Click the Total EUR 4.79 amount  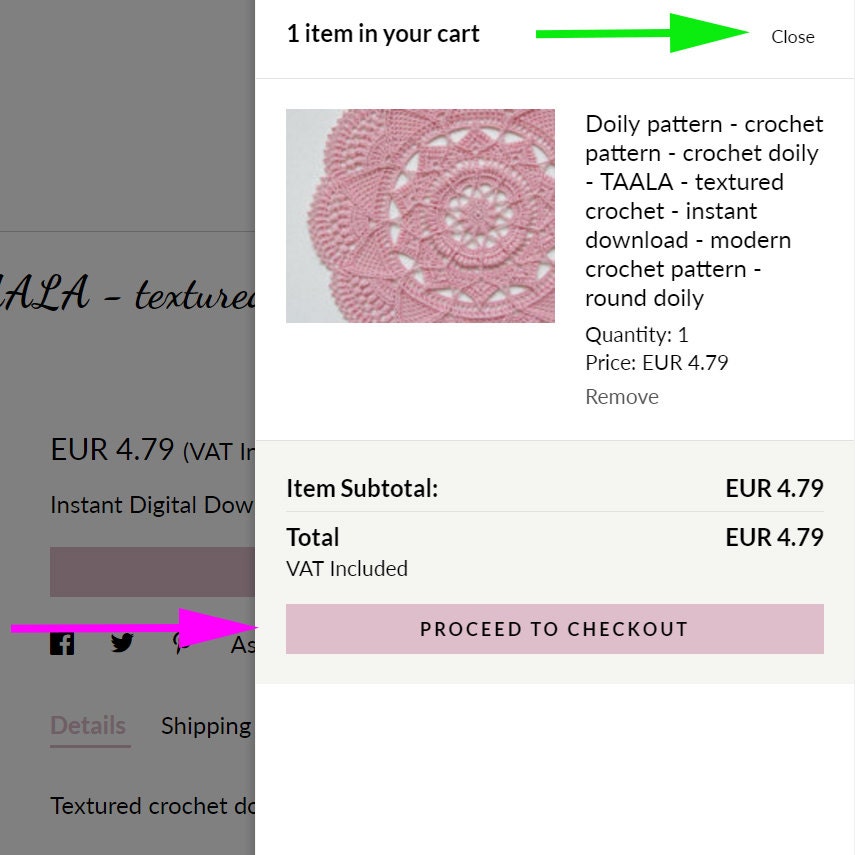click(774, 537)
